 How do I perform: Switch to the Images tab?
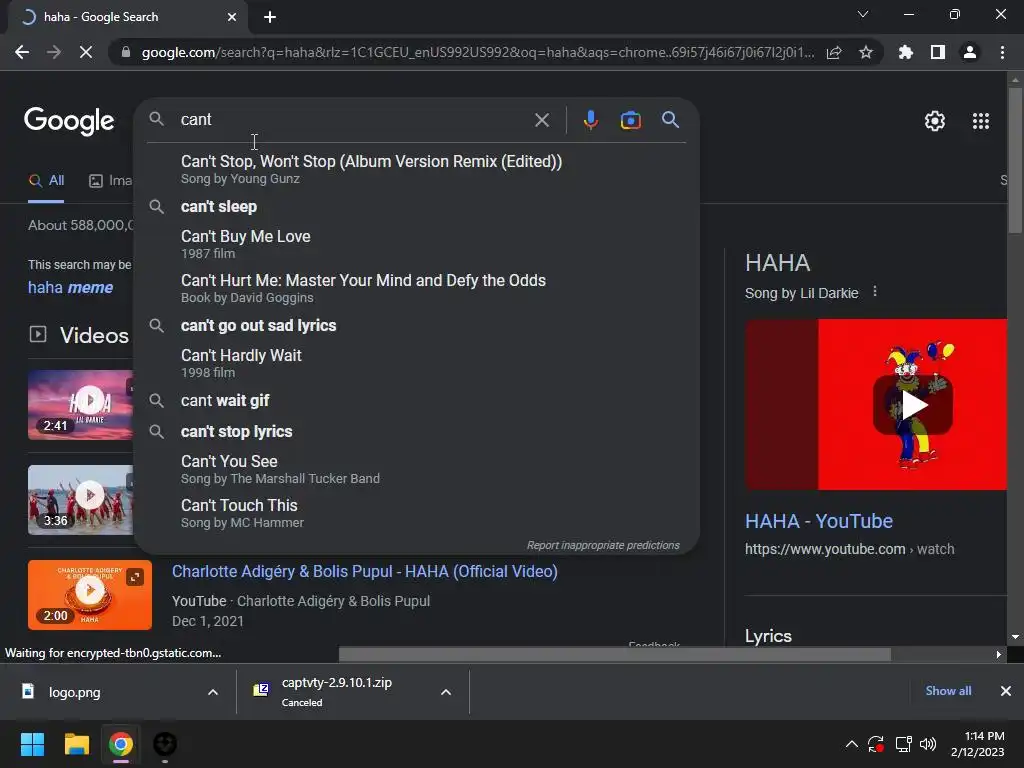(x=110, y=181)
